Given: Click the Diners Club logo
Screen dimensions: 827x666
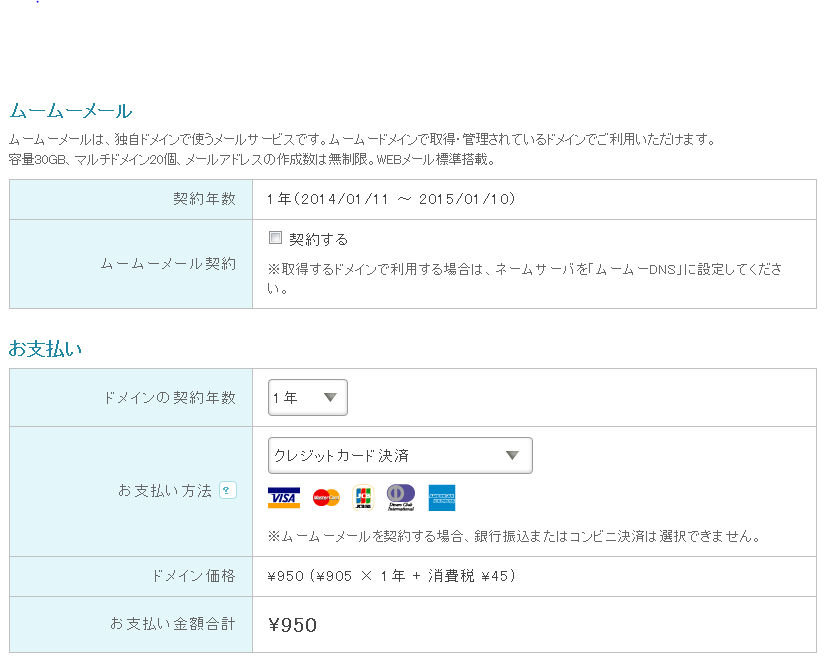Looking at the screenshot, I should 401,498.
